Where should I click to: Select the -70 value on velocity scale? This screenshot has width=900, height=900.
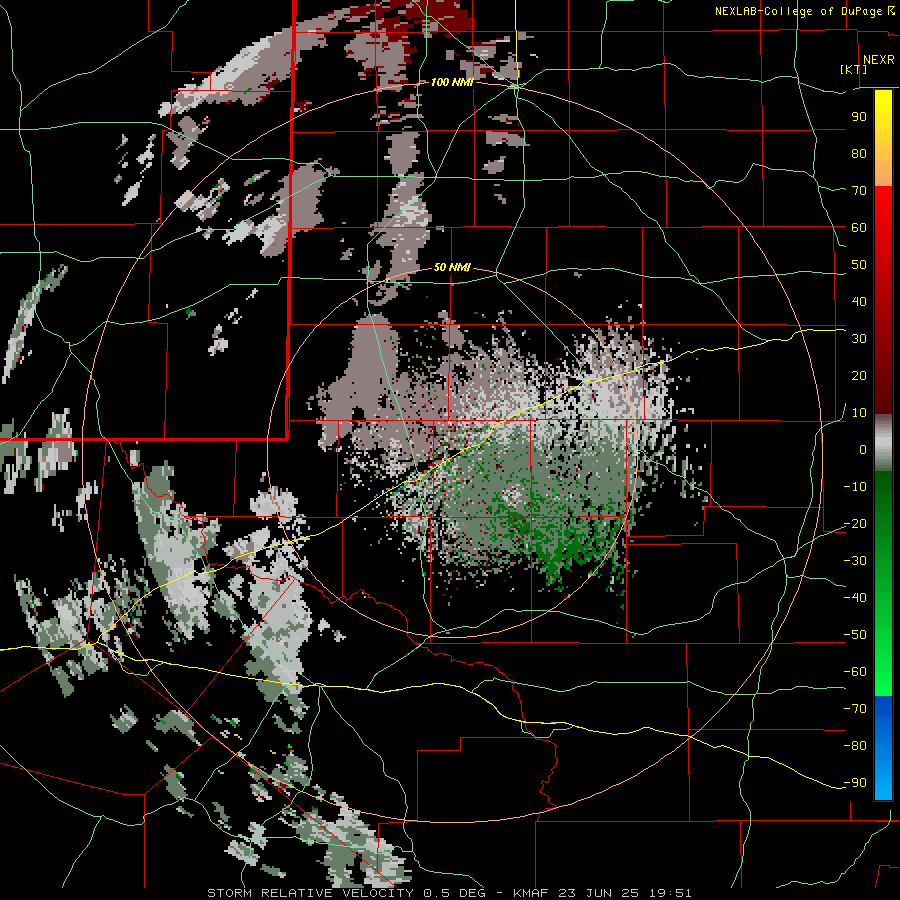pyautogui.click(x=855, y=709)
